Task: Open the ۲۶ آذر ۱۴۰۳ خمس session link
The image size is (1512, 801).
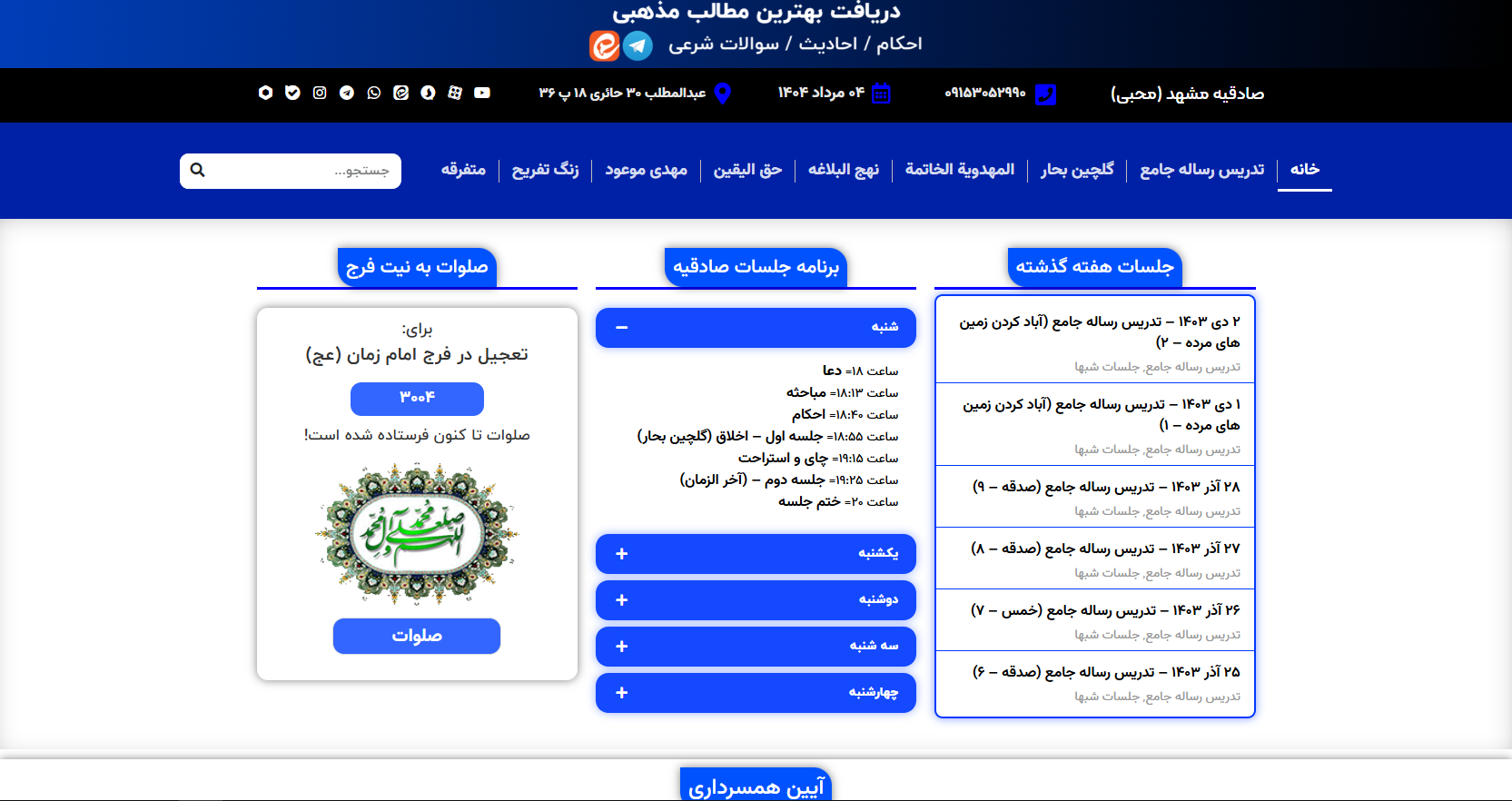Action: 1105,610
